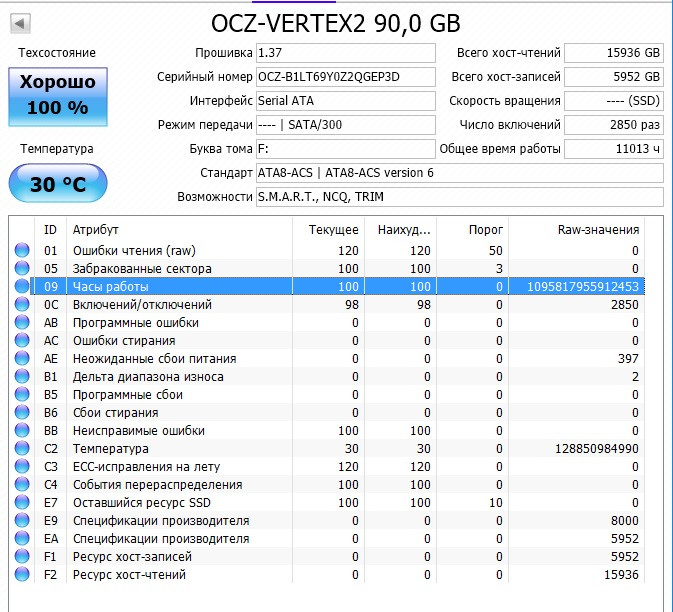
Task: Click the Режим передачи field with SATA/300
Action: coord(346,125)
